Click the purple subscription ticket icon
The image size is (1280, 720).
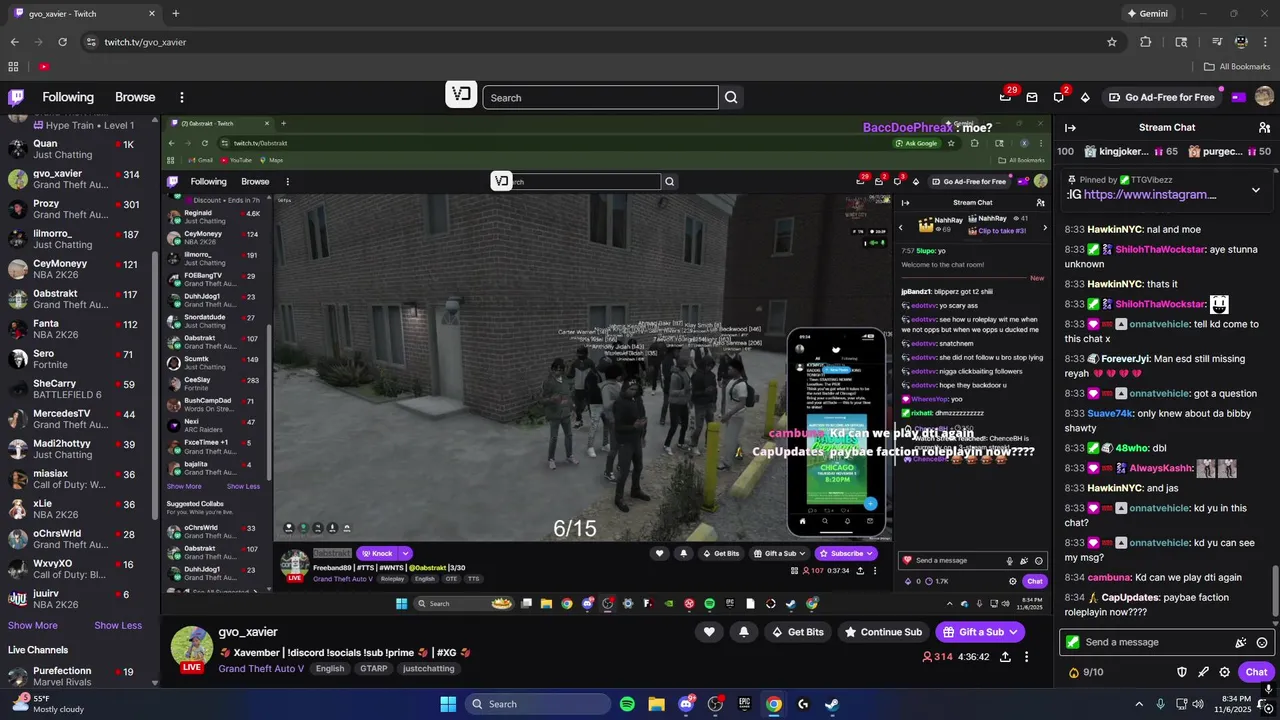click(1238, 97)
